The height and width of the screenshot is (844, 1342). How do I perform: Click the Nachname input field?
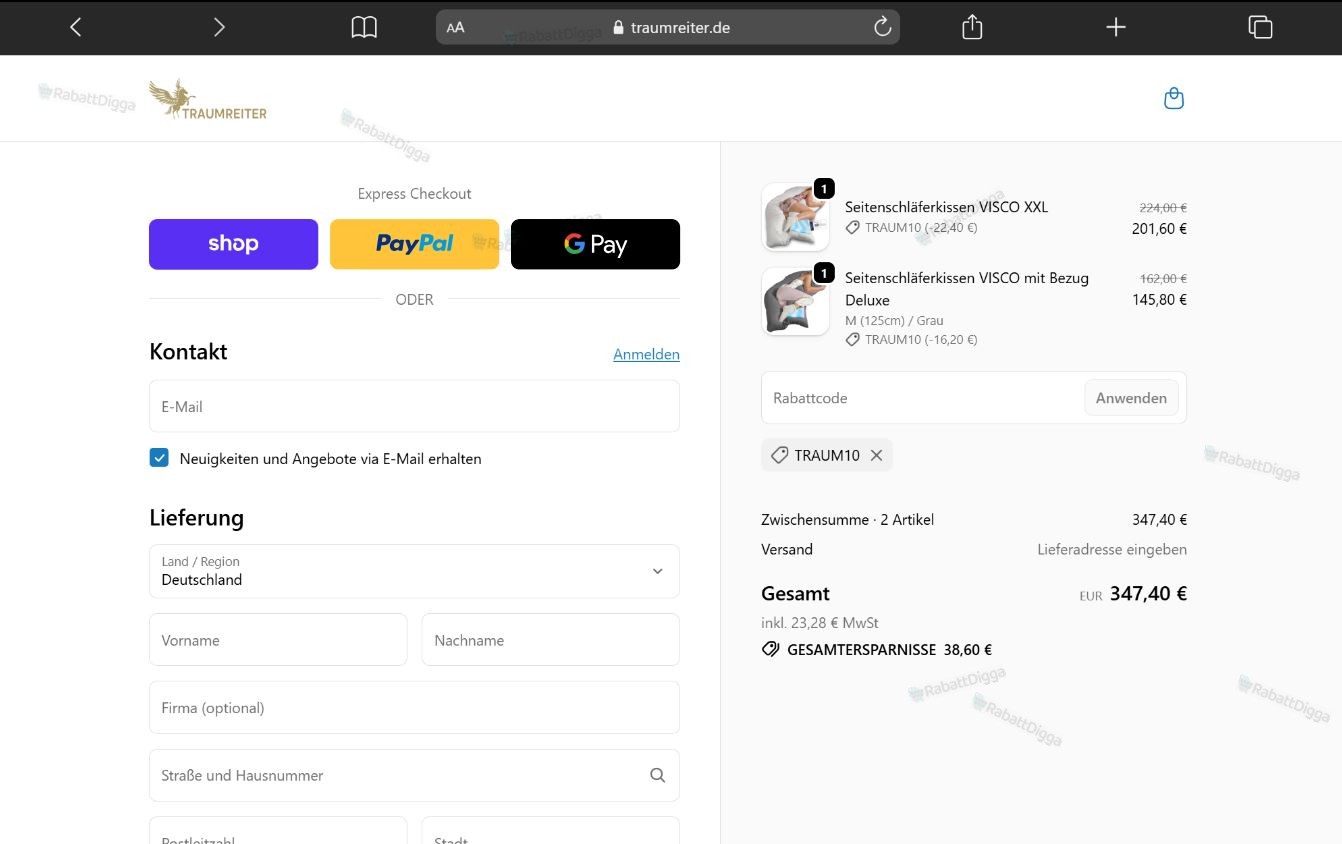tap(551, 640)
